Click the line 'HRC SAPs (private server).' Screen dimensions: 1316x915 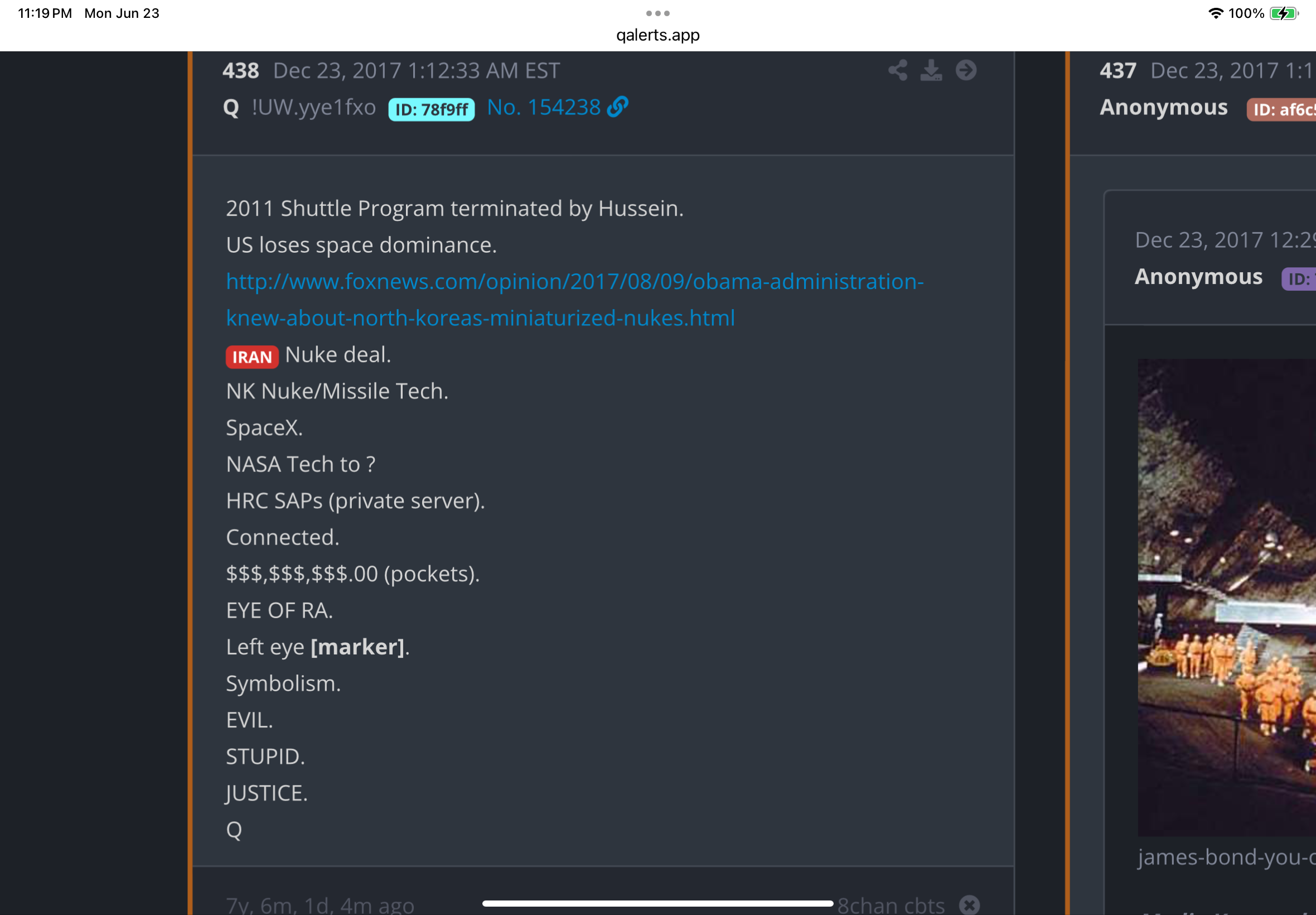tap(355, 500)
